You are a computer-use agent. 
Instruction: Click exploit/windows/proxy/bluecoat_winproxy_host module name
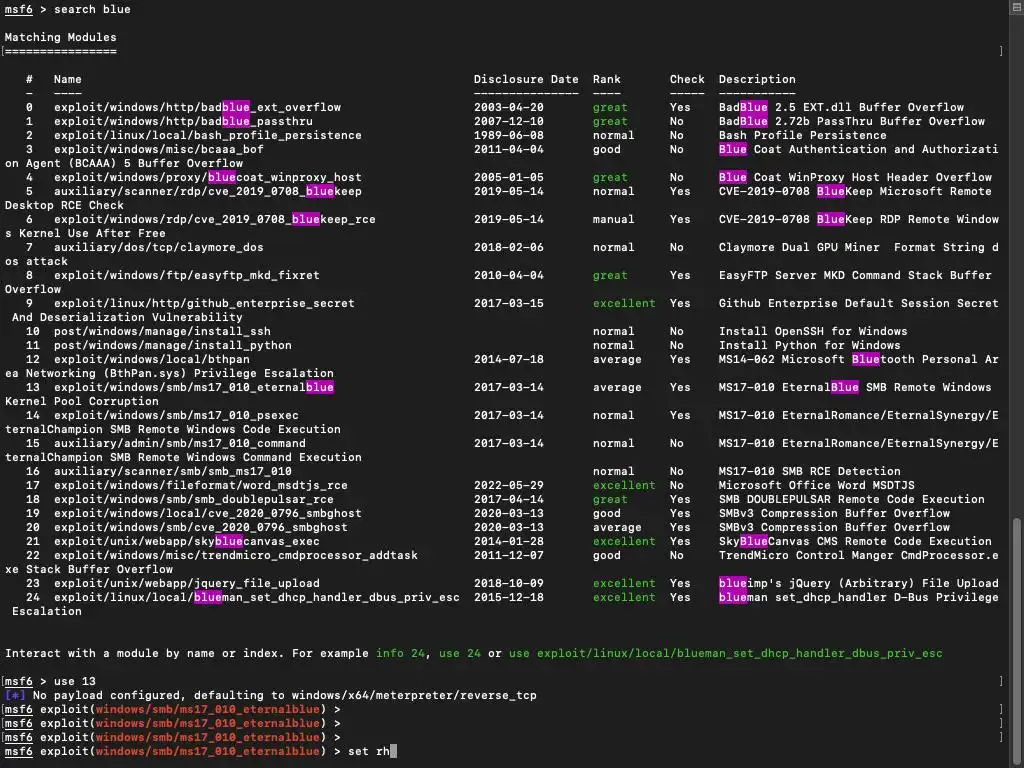click(x=208, y=178)
